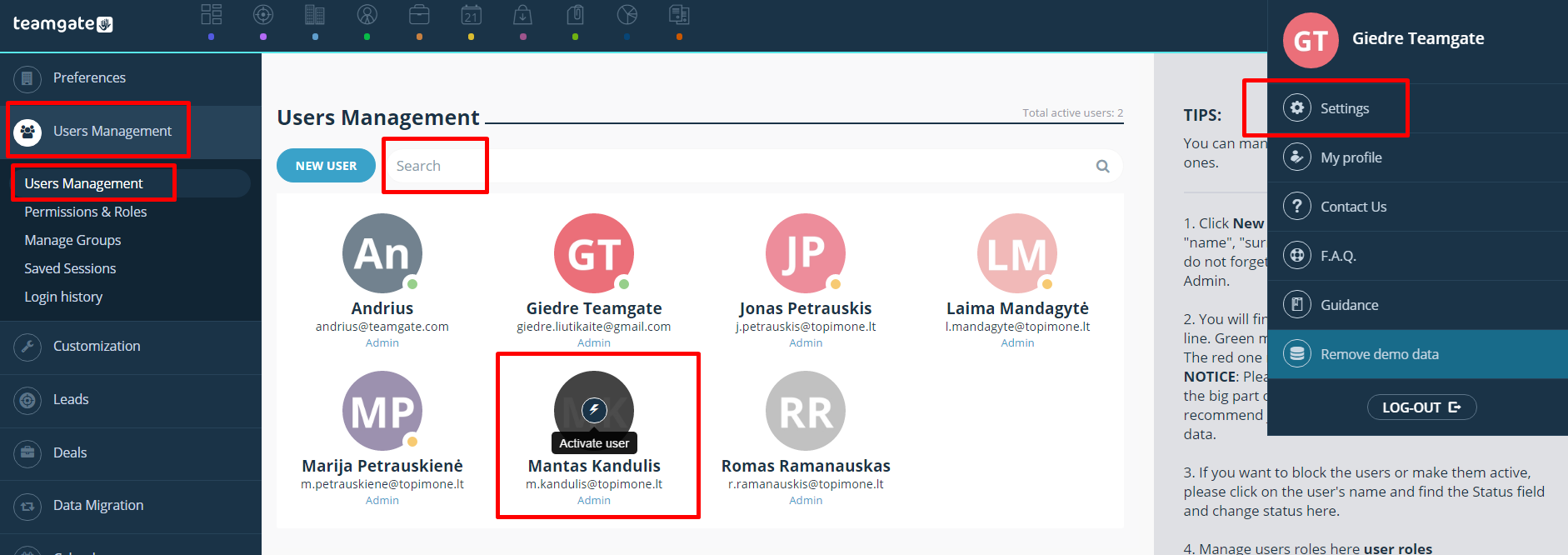Click the Laima Mandagytė 'LM' avatar
Viewport: 1568px width, 555px height.
click(1017, 253)
